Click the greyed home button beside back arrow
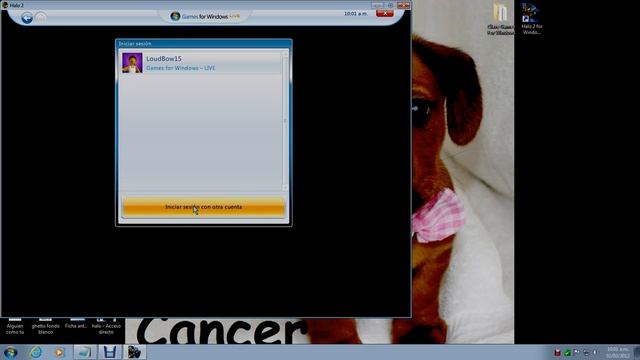The height and width of the screenshot is (360, 640). [x=40, y=18]
